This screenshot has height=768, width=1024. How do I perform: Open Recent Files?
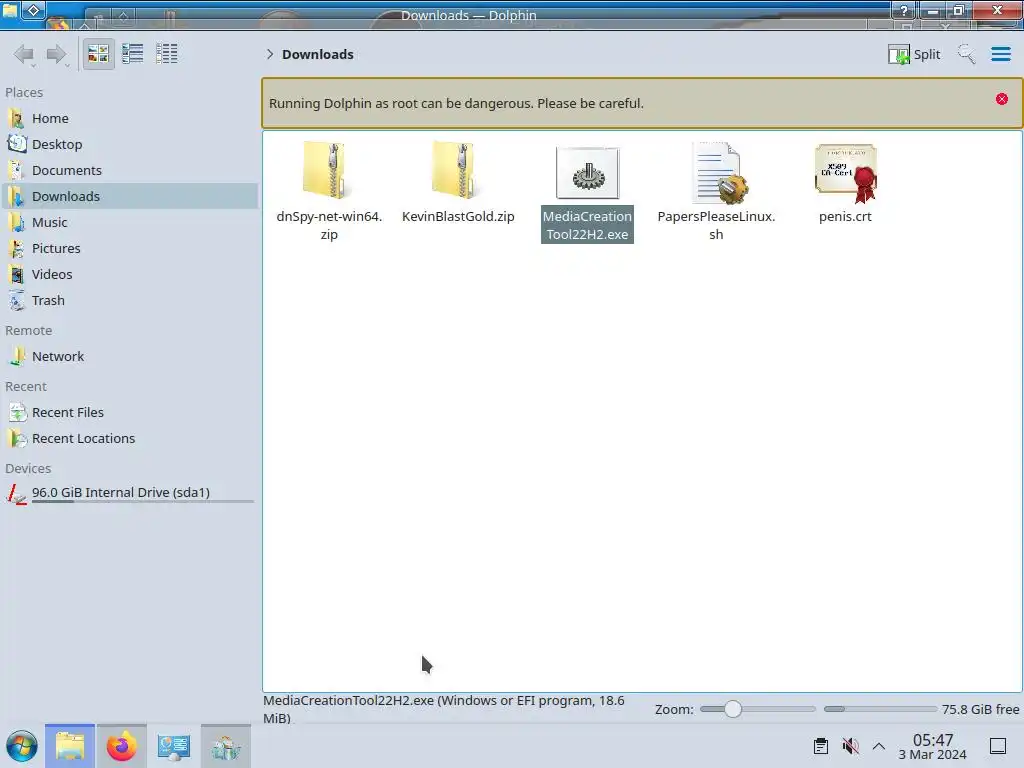click(130, 413)
